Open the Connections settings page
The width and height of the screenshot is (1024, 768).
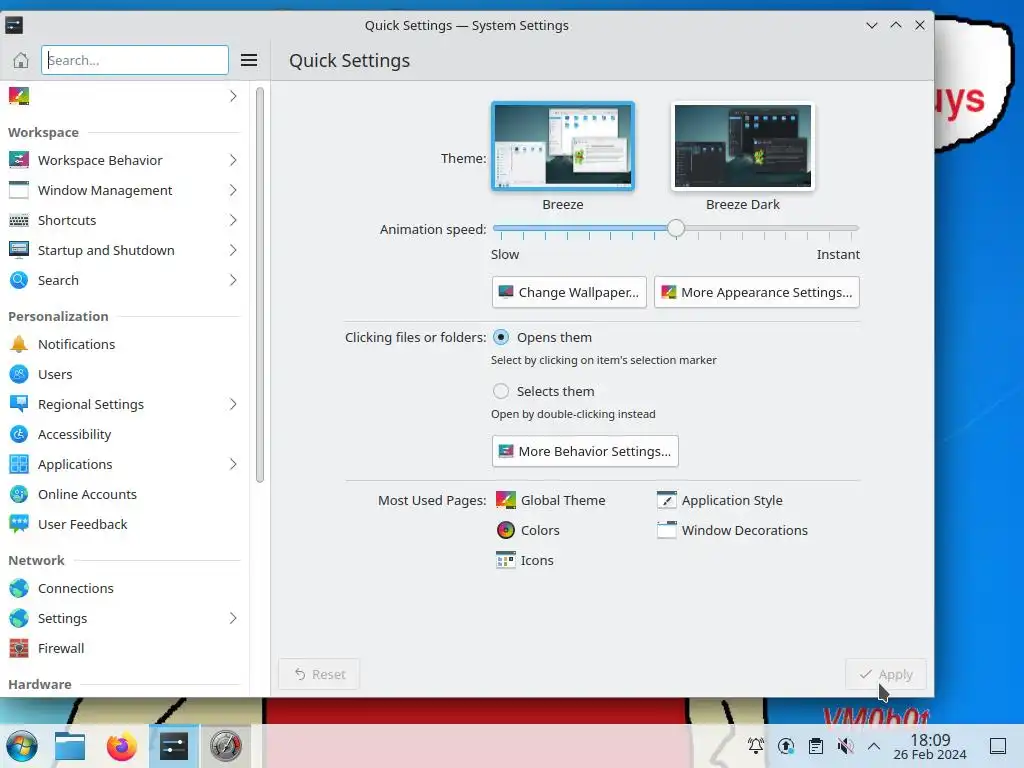click(124, 588)
